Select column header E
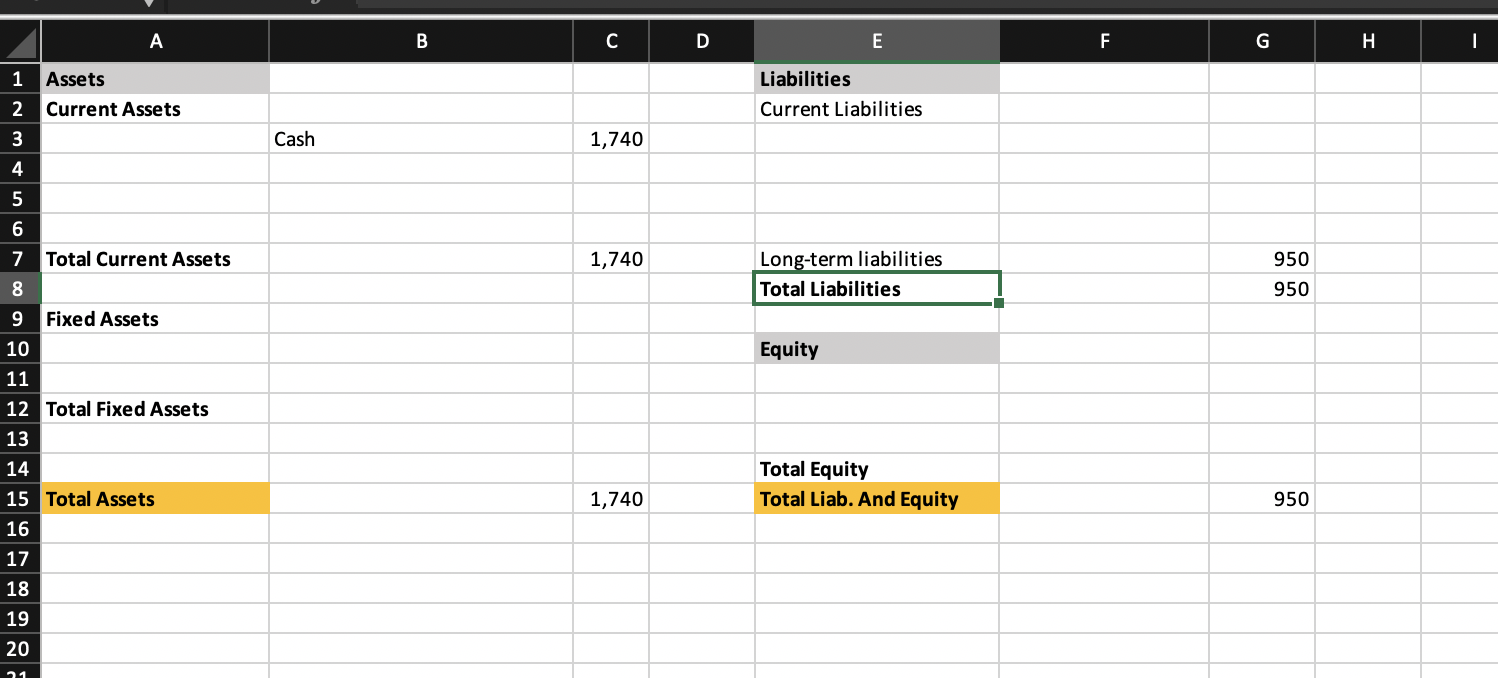Image resolution: width=1498 pixels, height=678 pixels. 876,41
